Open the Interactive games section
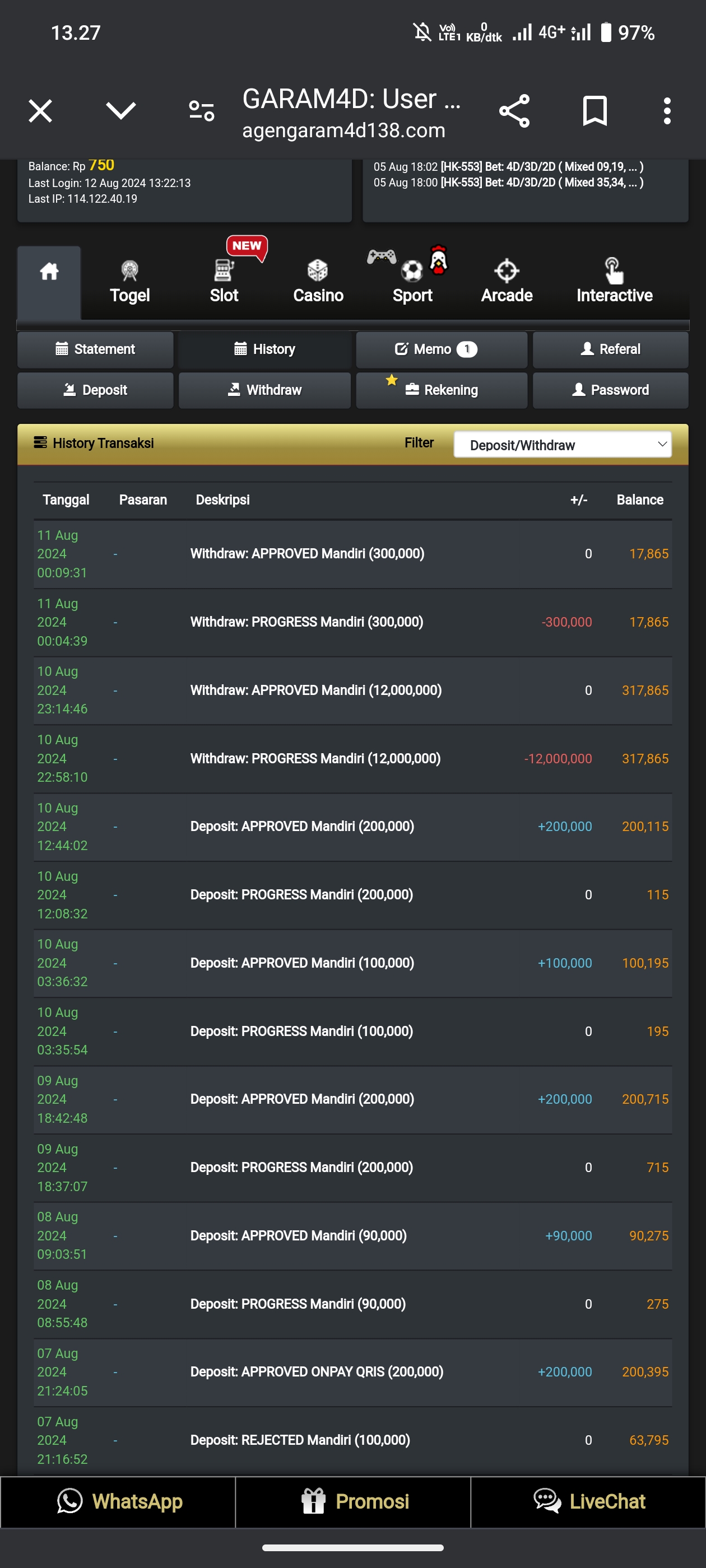 (x=614, y=282)
